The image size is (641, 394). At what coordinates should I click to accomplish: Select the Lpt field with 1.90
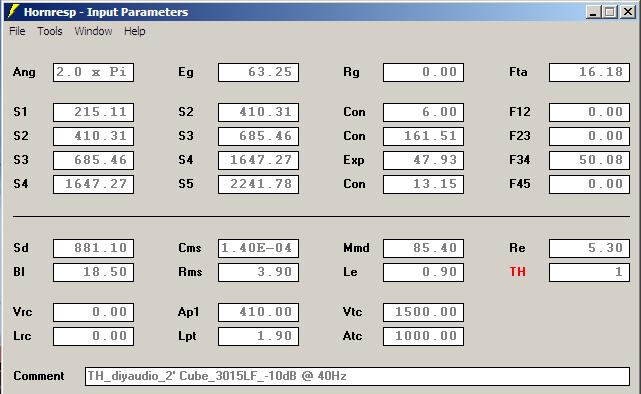click(258, 336)
